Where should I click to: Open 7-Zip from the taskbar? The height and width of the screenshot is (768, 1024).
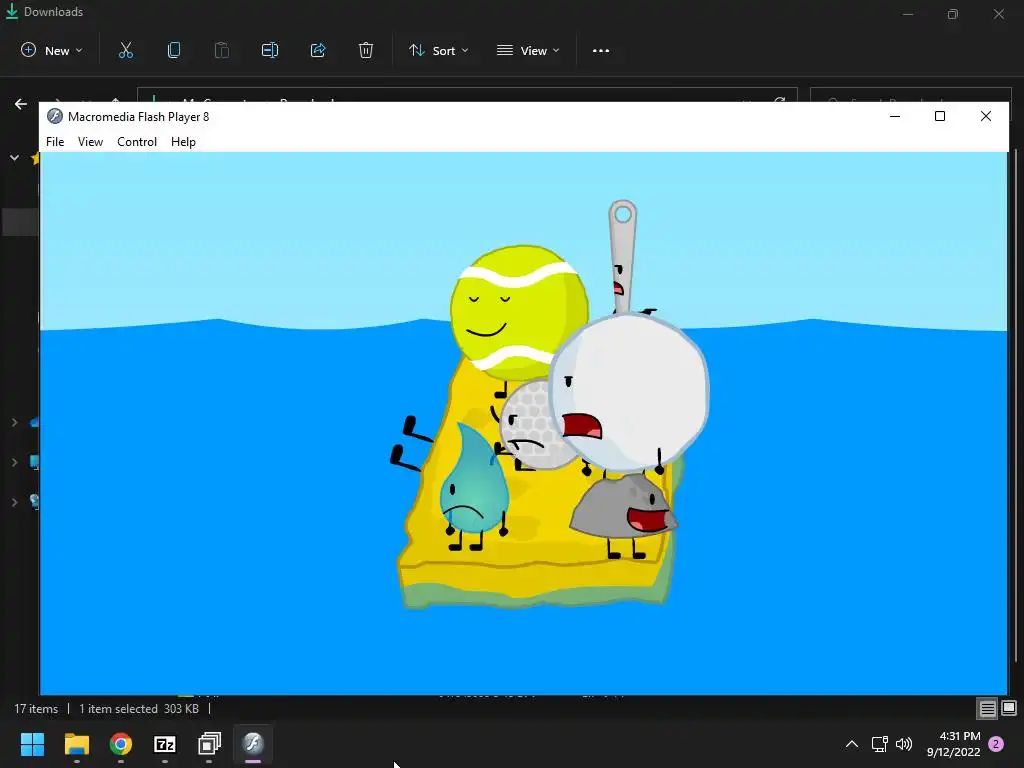(x=165, y=744)
